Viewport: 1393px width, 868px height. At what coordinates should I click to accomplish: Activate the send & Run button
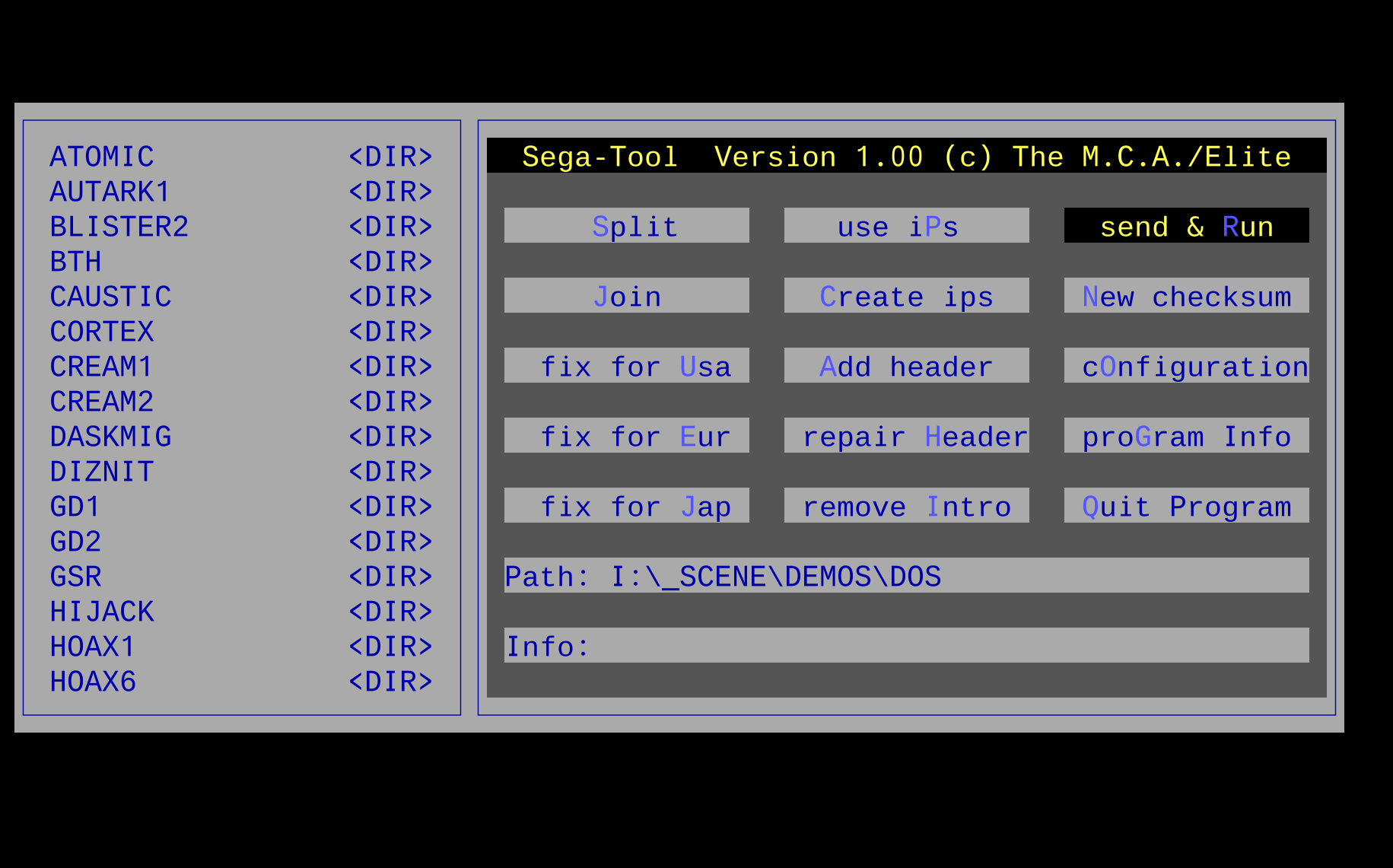(x=1186, y=226)
